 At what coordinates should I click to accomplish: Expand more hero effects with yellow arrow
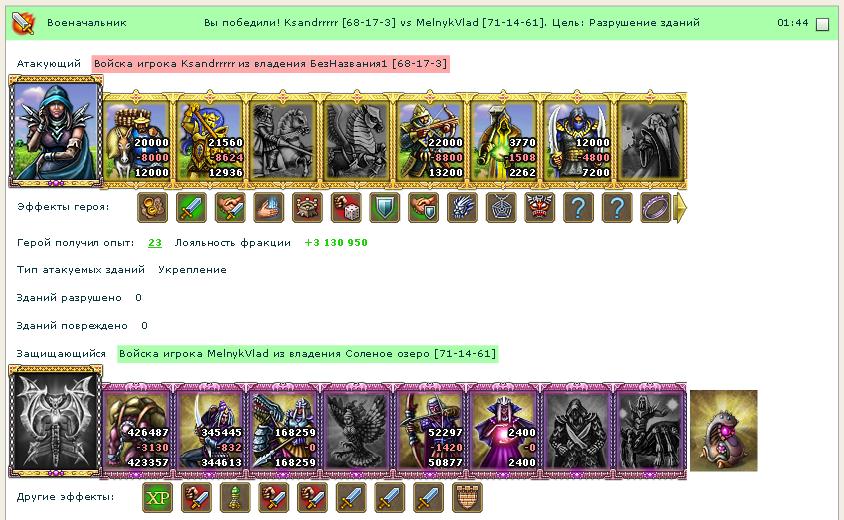click(x=681, y=208)
